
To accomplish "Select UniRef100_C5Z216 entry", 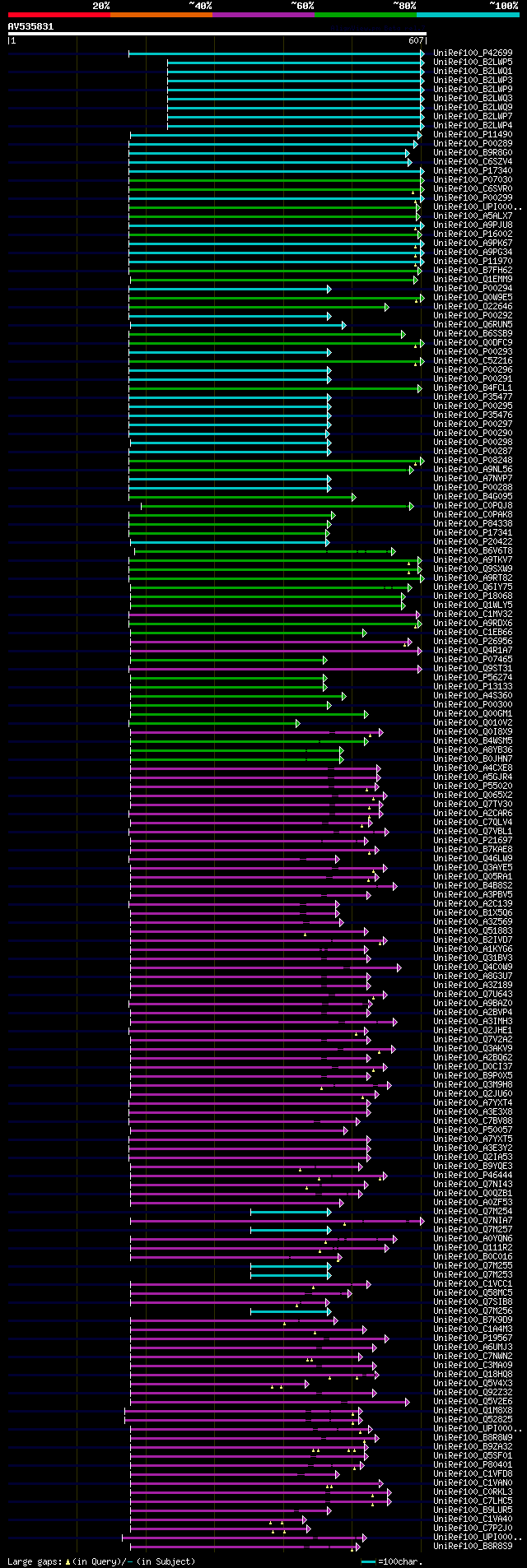I will pos(473,360).
